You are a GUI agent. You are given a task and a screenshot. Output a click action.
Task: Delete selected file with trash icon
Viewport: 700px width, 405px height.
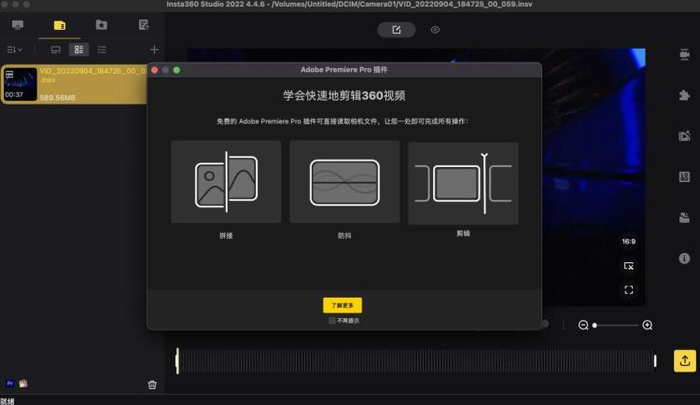[x=152, y=384]
